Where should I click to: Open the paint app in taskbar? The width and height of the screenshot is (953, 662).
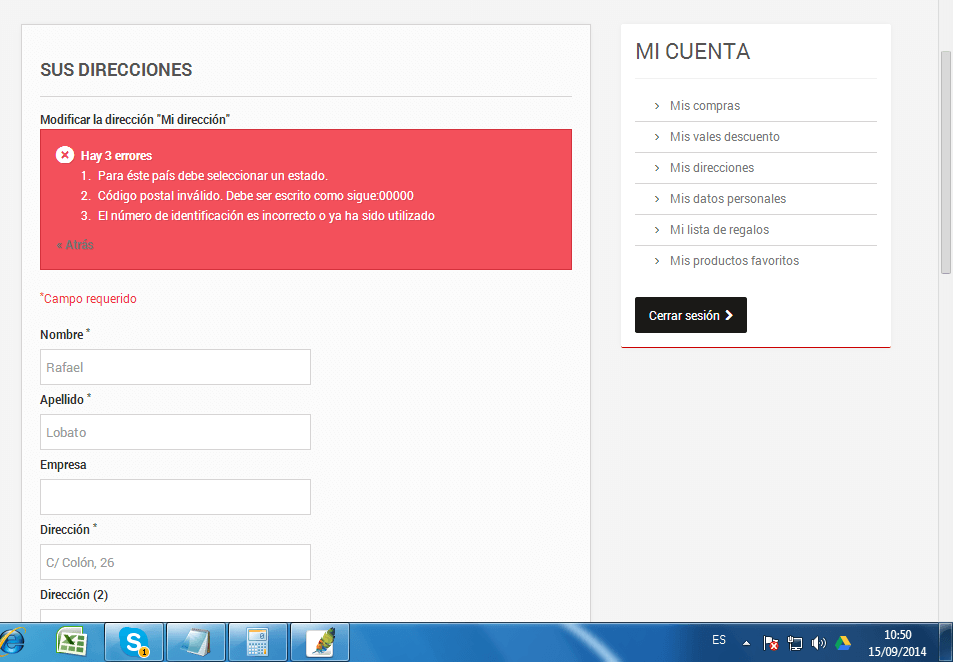point(320,642)
